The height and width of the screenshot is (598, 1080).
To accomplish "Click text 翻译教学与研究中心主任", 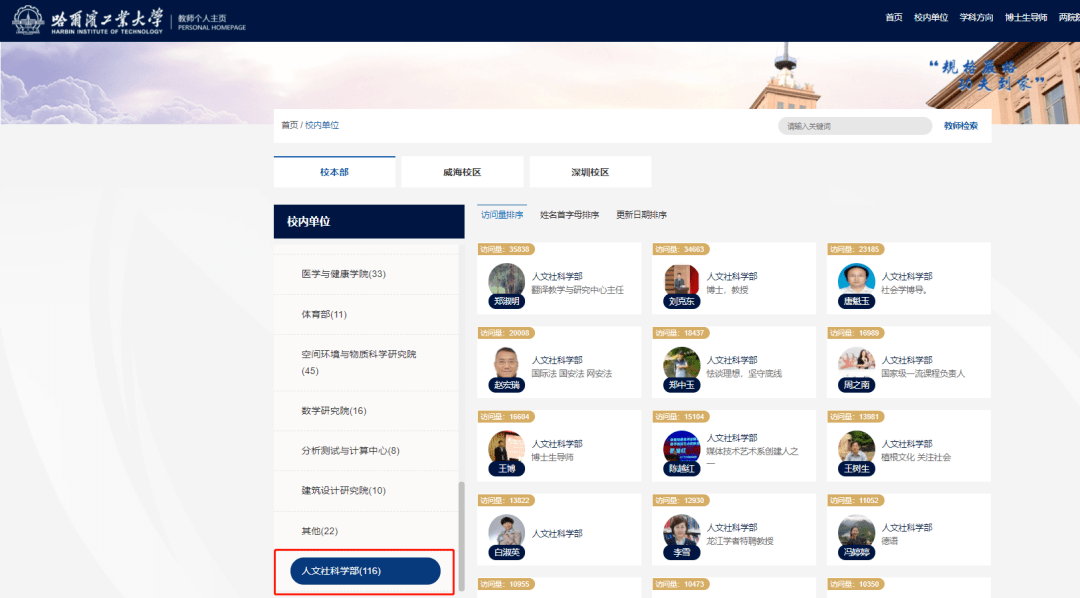I will [x=577, y=290].
